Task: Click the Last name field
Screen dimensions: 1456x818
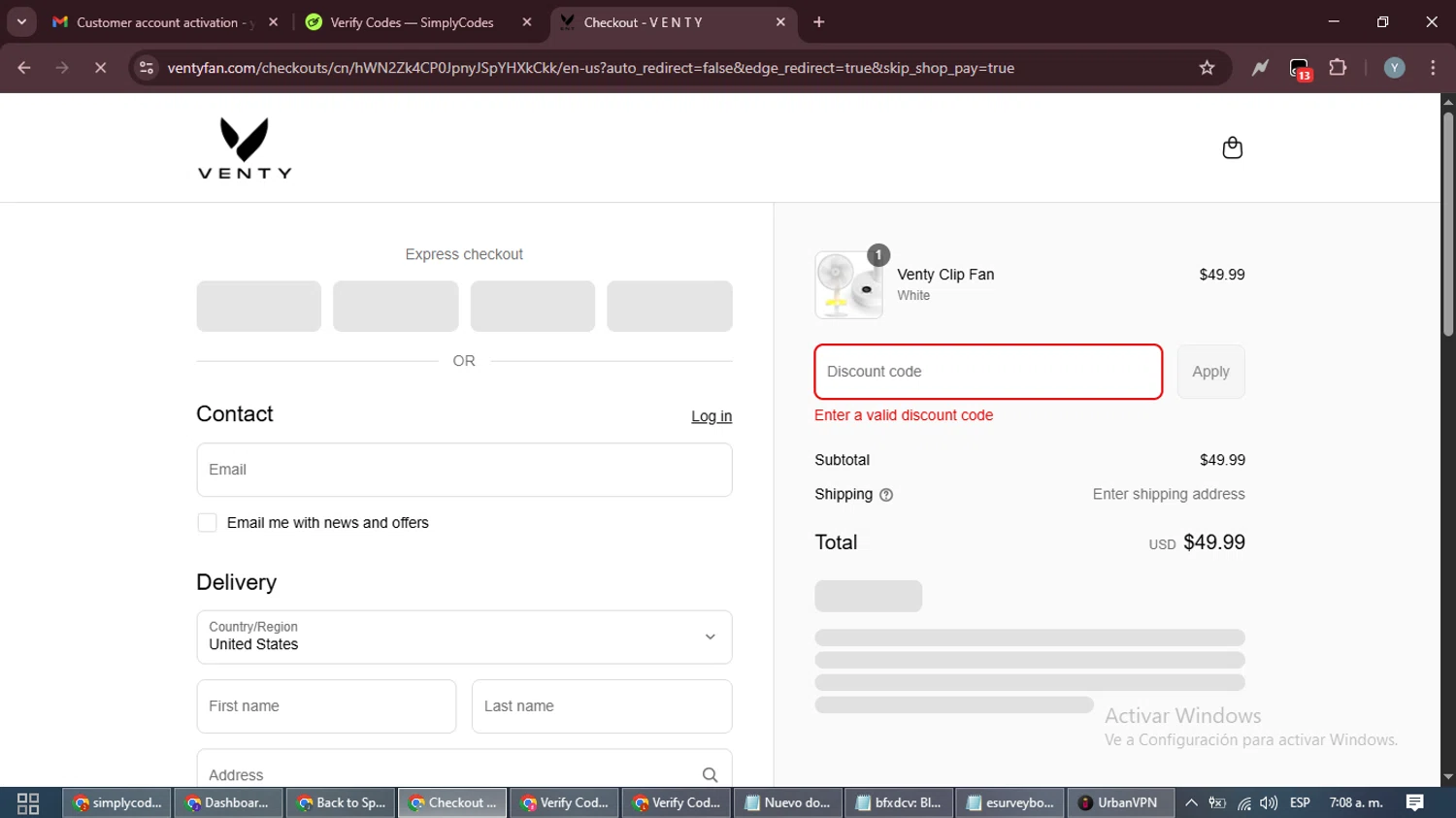Action: click(602, 706)
